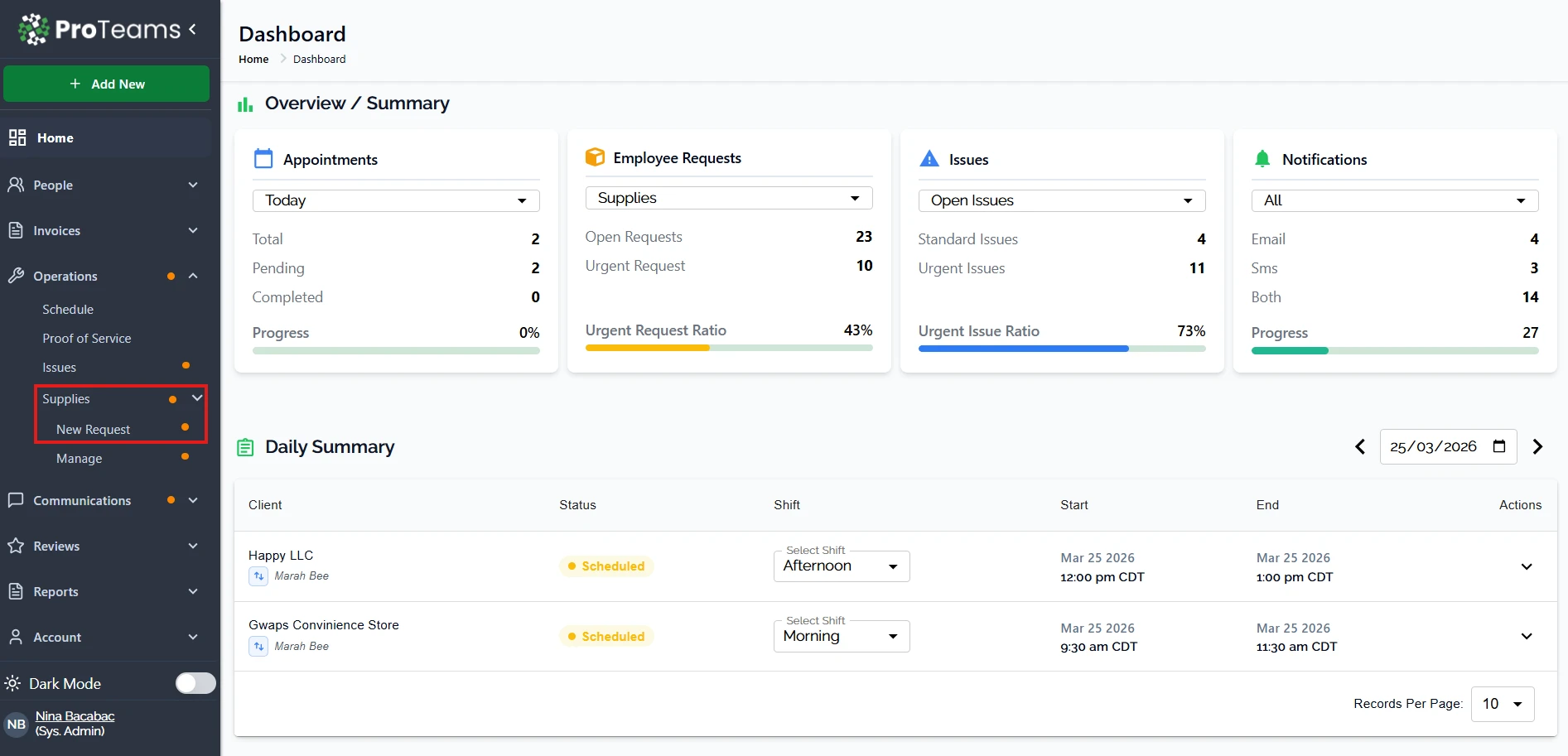Open New Request under Supplies
Viewport: 1568px width, 756px height.
tap(93, 430)
